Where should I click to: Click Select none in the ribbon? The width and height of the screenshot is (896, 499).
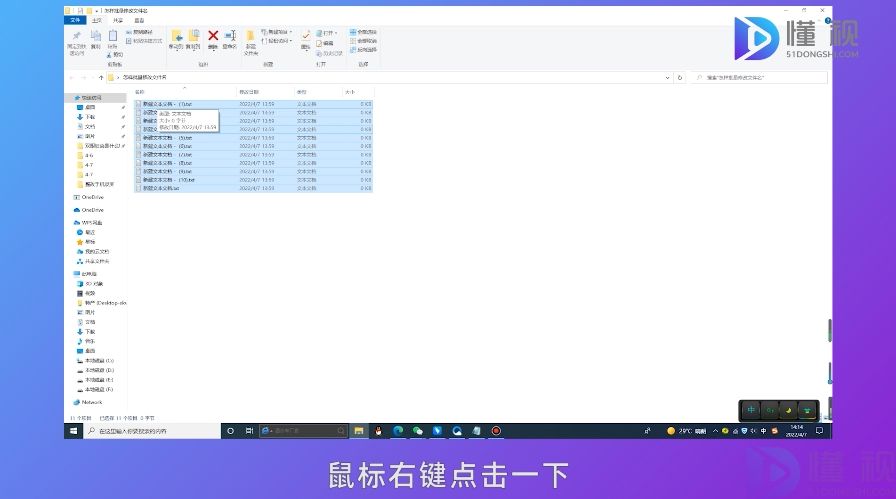[363, 41]
